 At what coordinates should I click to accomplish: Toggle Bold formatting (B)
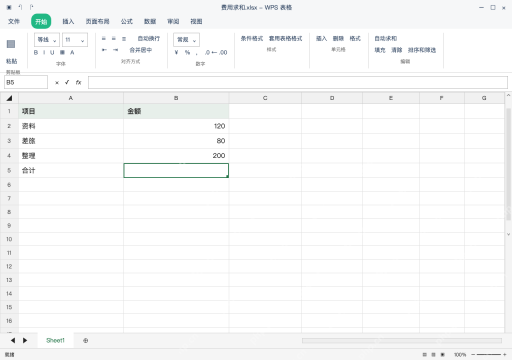tap(36, 52)
